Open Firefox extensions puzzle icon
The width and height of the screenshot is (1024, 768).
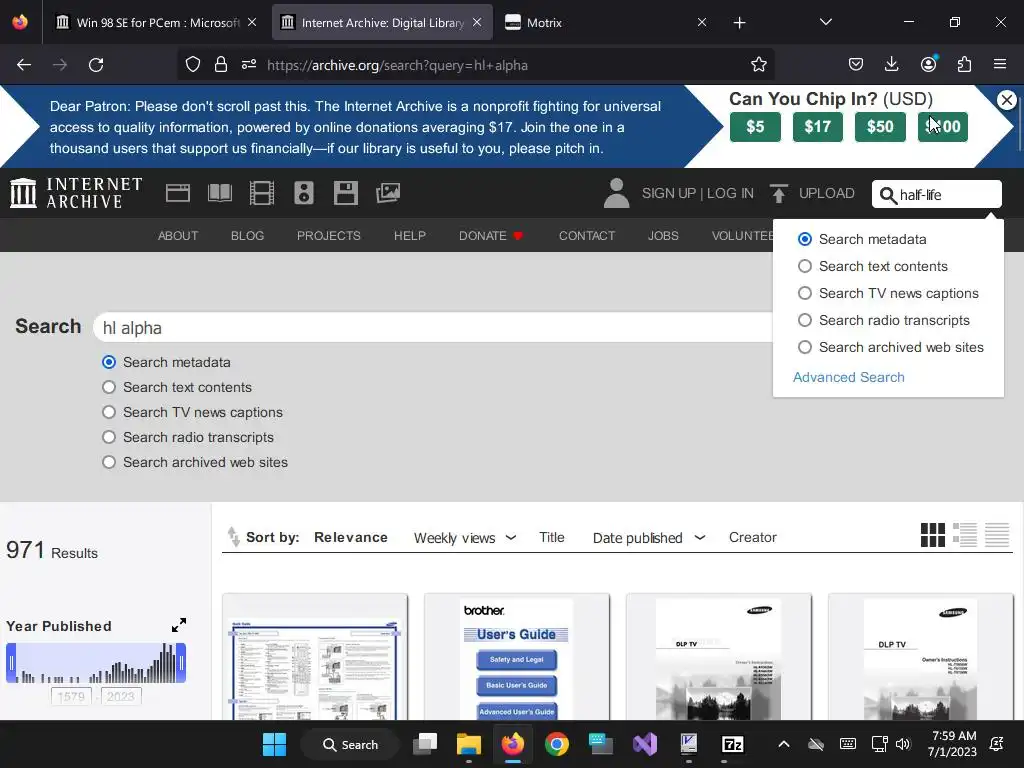(x=964, y=64)
